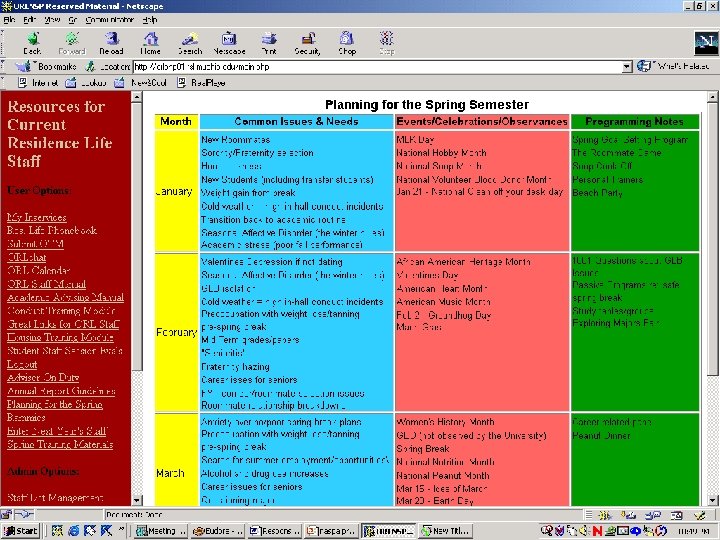The image size is (720, 540).
Task: Click the main page scroll-down arrow
Action: click(712, 501)
